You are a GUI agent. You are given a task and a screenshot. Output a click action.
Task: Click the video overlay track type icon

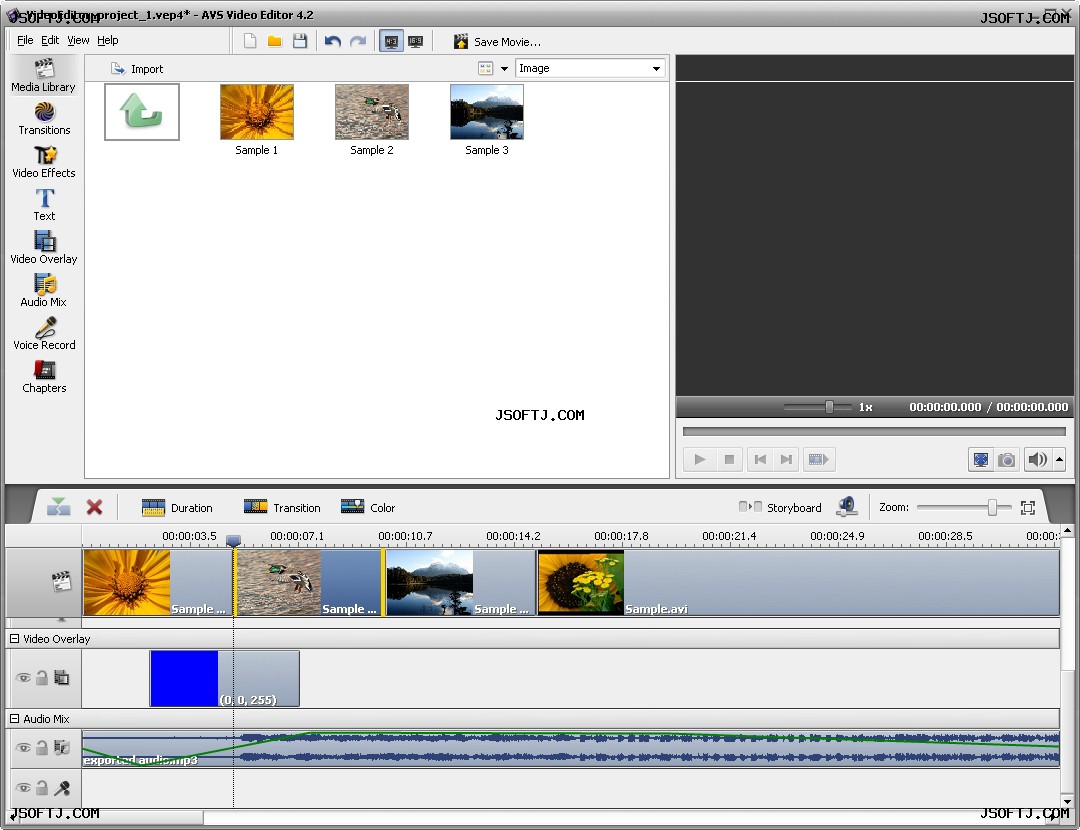coord(62,678)
